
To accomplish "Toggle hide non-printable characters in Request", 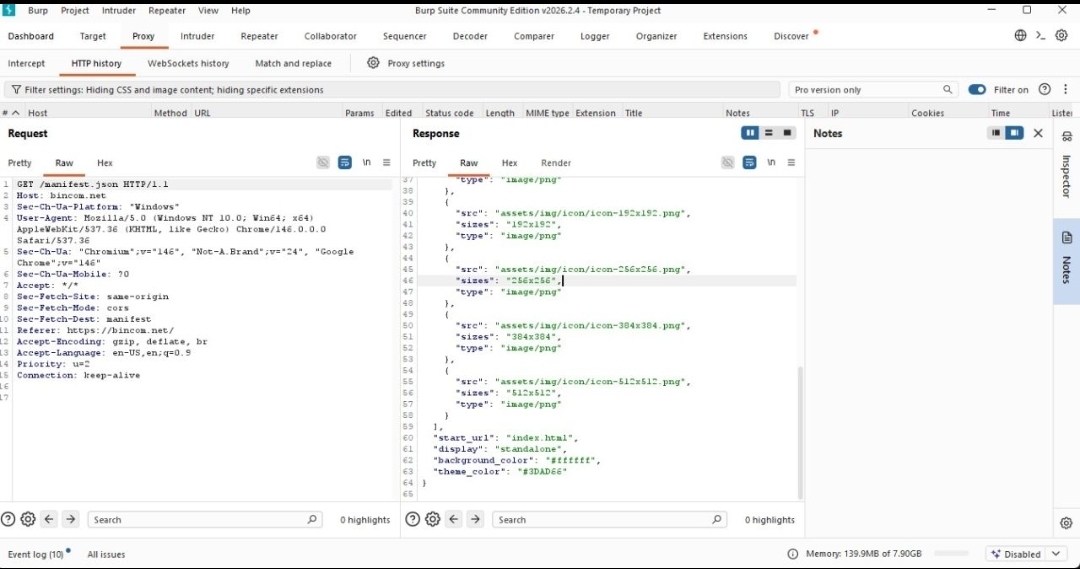I will point(323,163).
